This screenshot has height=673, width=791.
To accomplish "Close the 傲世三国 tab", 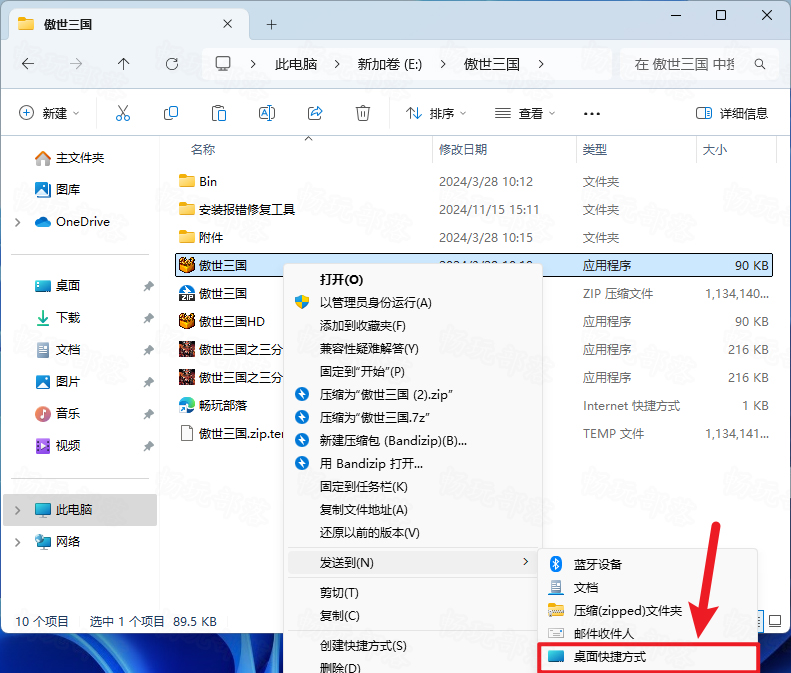I will pyautogui.click(x=228, y=24).
